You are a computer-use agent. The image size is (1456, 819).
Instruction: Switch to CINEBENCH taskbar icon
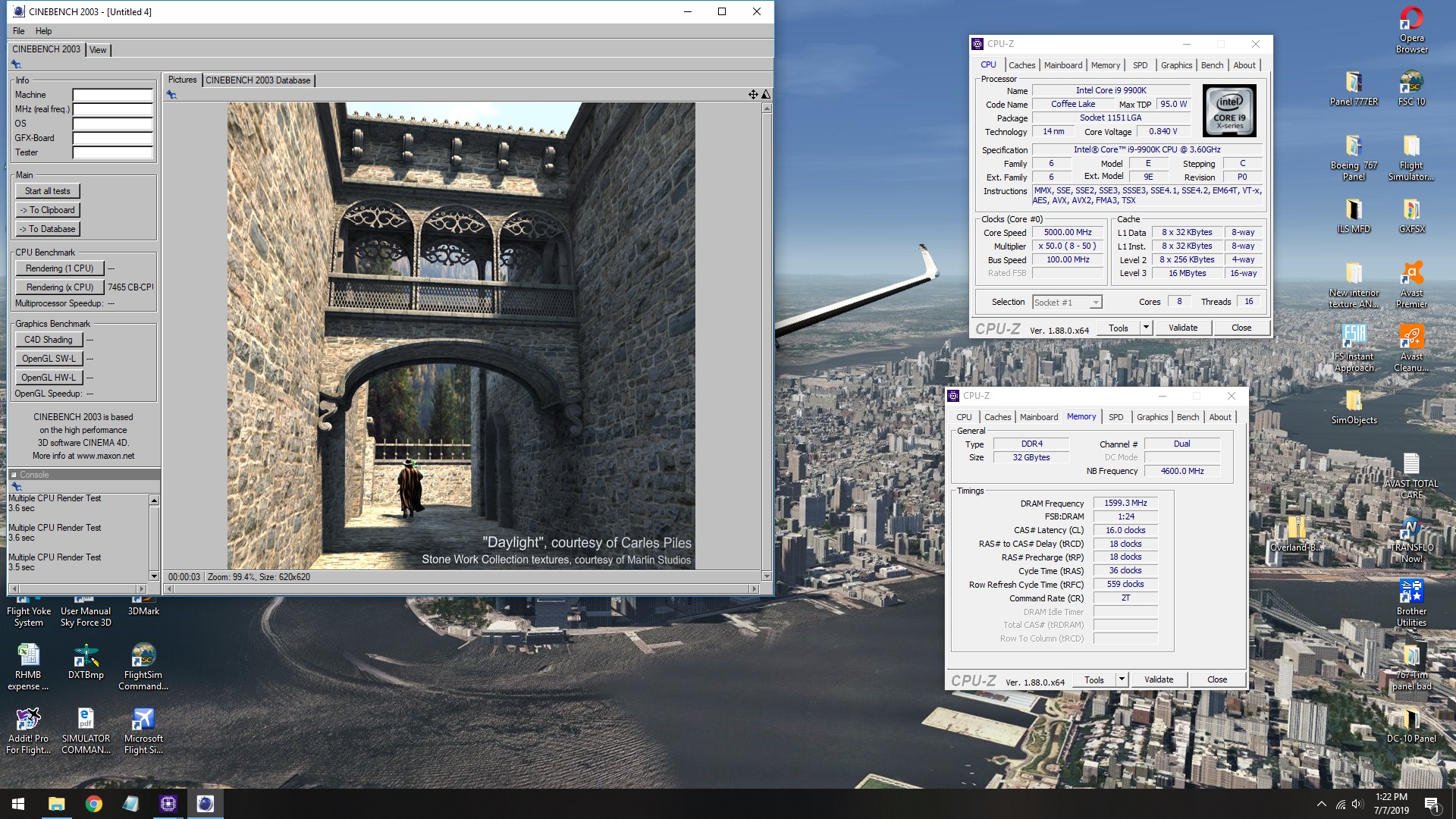tap(206, 804)
